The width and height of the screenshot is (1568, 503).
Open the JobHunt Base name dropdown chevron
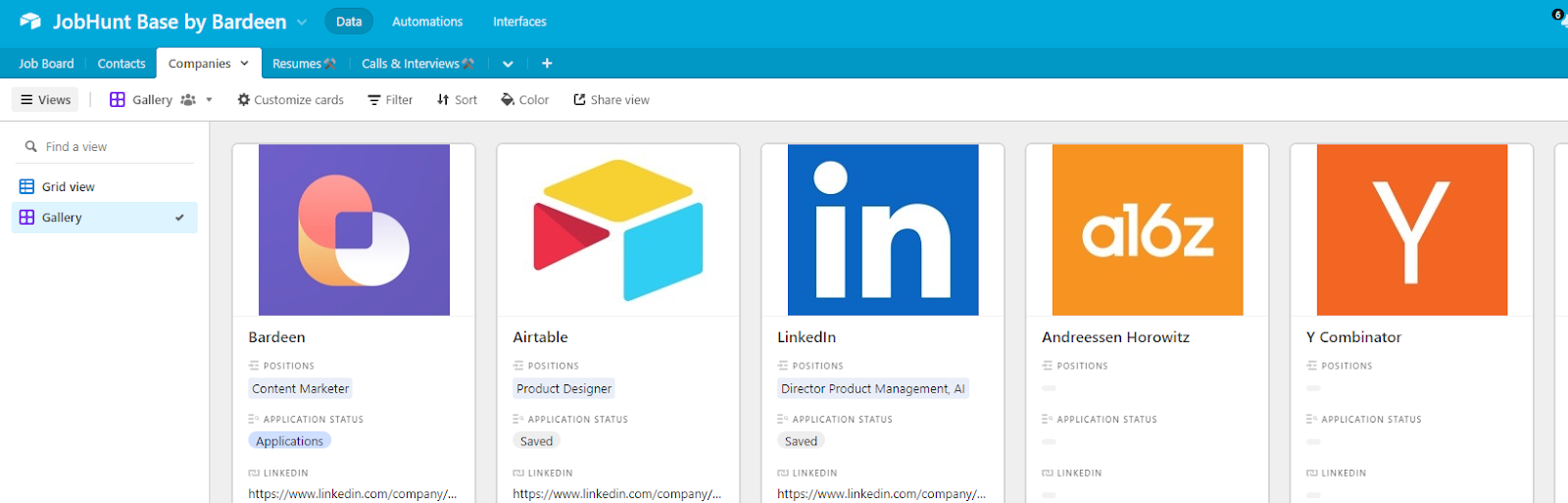point(302,22)
